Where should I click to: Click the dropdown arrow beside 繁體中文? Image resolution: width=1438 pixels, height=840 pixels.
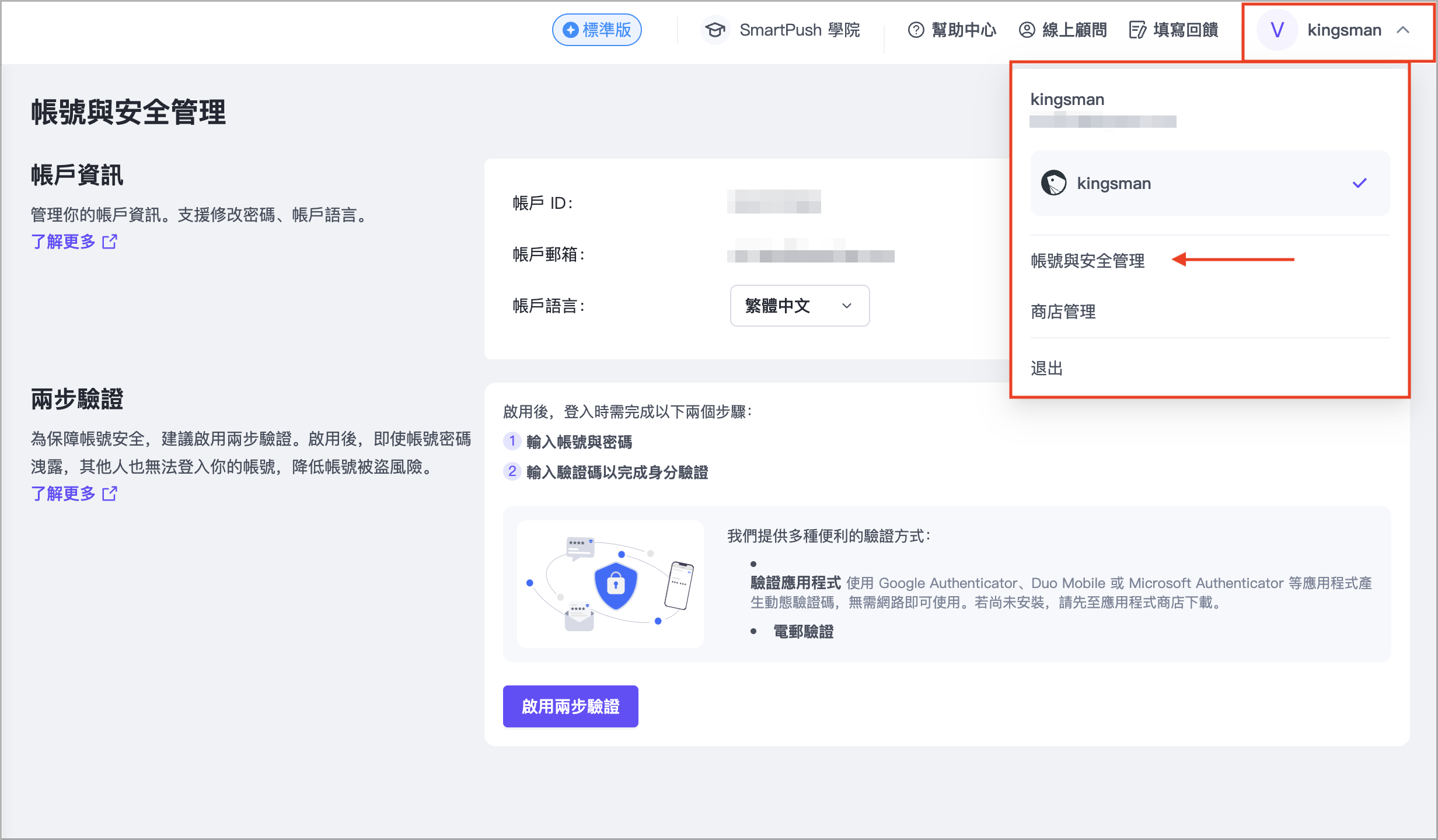847,306
